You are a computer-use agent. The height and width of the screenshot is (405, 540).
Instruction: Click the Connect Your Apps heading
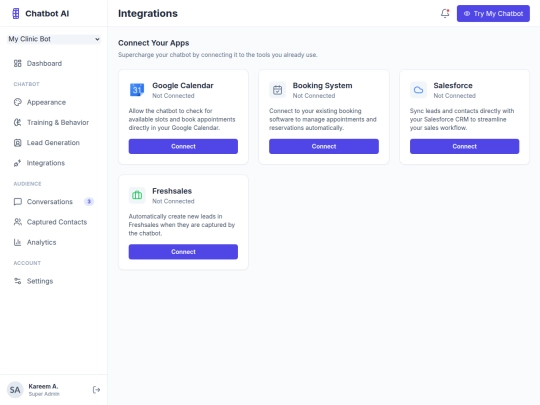(154, 43)
